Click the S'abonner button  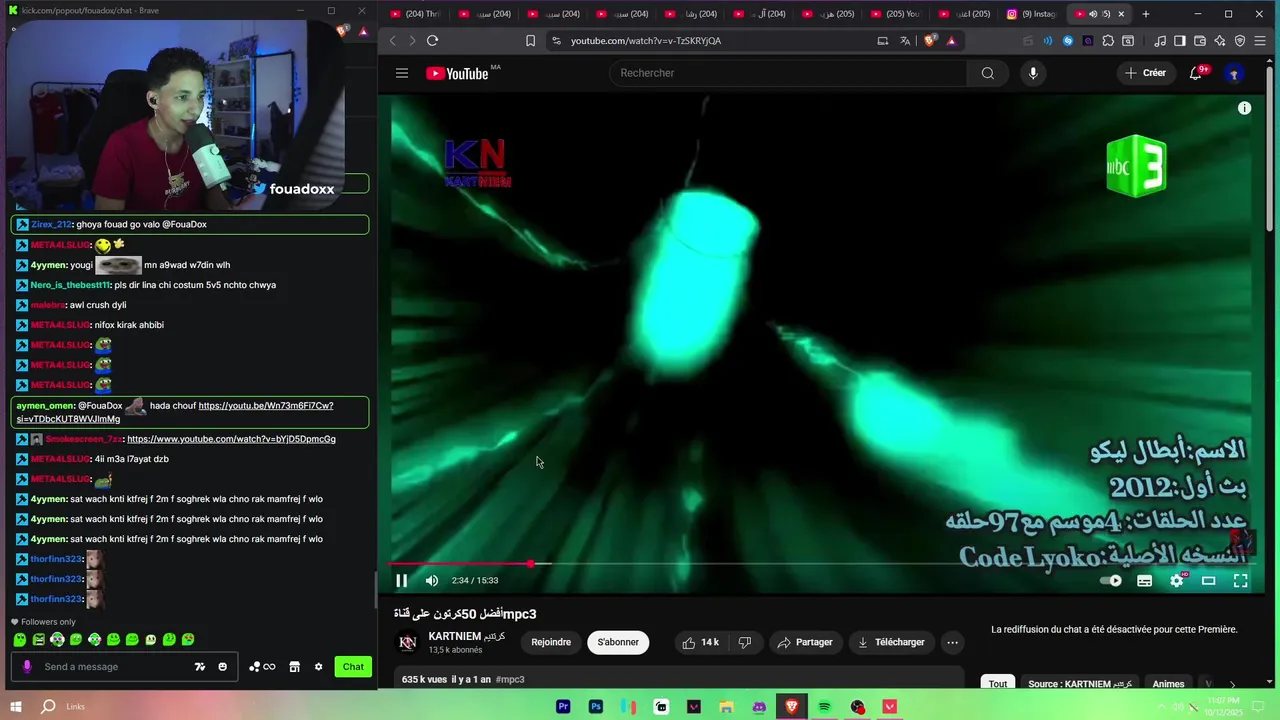[618, 642]
